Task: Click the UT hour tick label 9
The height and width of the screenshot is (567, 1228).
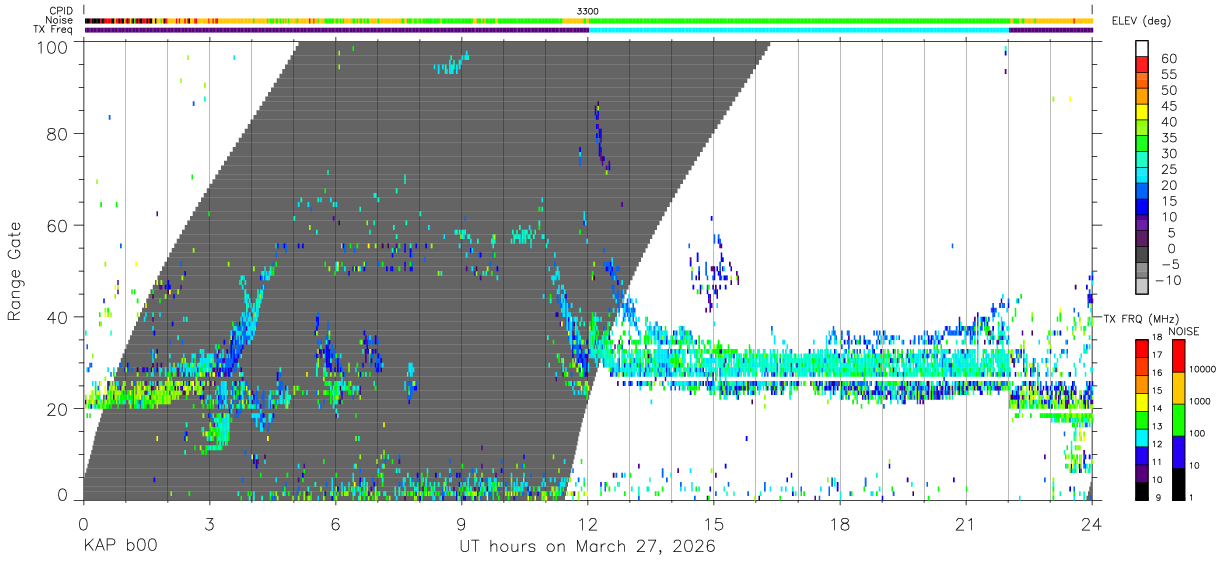Action: tap(461, 523)
